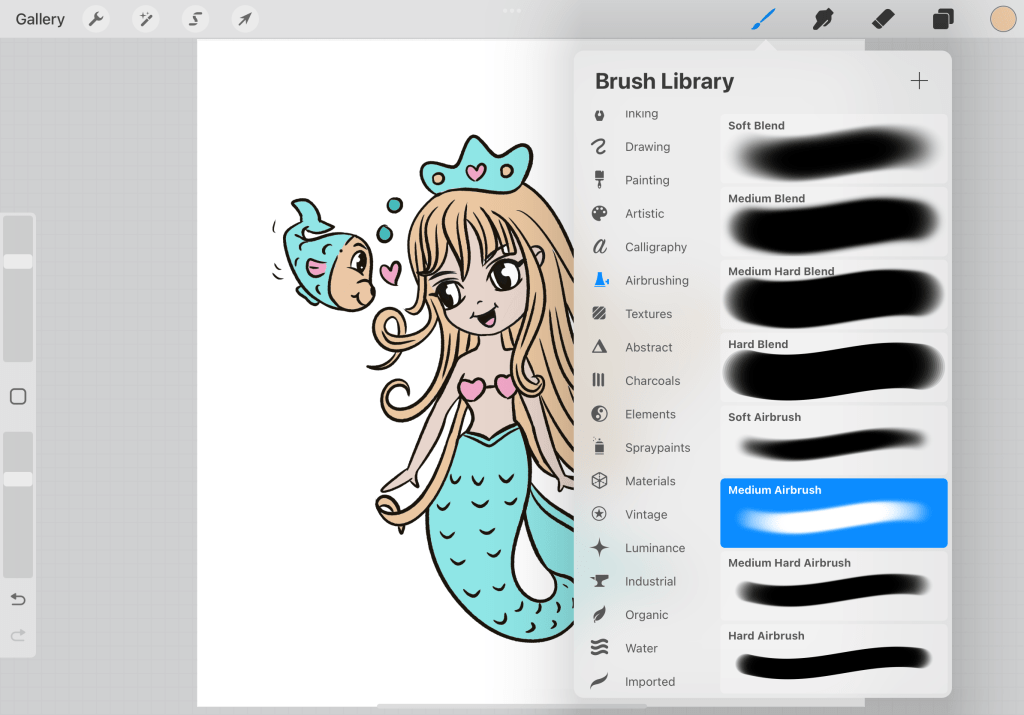Pick the Medium Hard Airbrush brush
This screenshot has width=1024, height=715.
(833, 586)
